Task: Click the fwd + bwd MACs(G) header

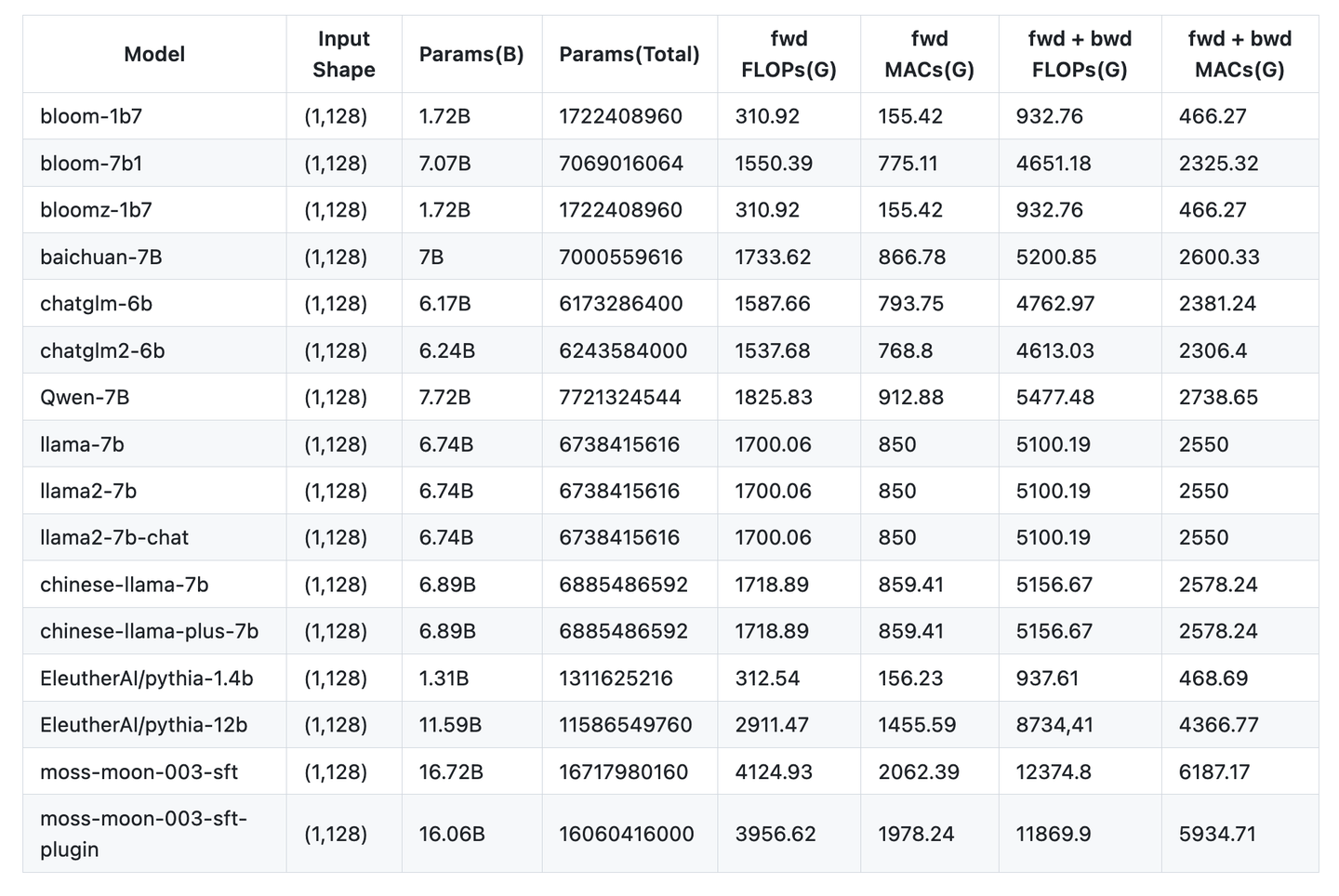Action: [1240, 54]
